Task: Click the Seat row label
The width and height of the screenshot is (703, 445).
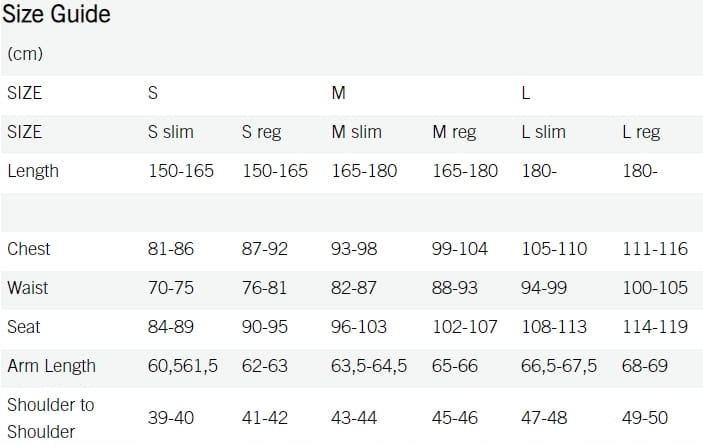Action: pyautogui.click(x=24, y=327)
